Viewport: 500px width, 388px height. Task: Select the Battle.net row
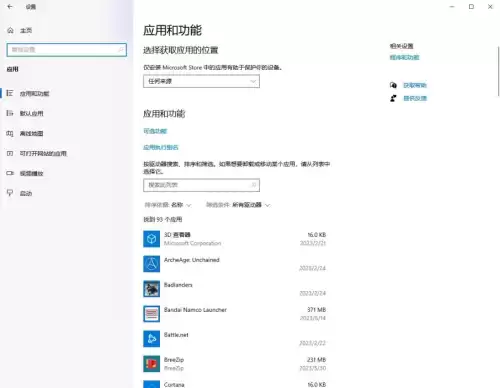235,339
